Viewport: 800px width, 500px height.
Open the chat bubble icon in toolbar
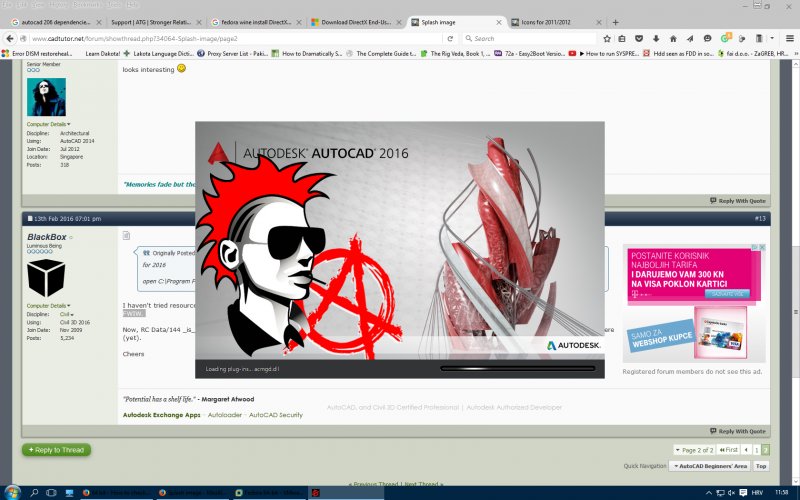tap(707, 38)
